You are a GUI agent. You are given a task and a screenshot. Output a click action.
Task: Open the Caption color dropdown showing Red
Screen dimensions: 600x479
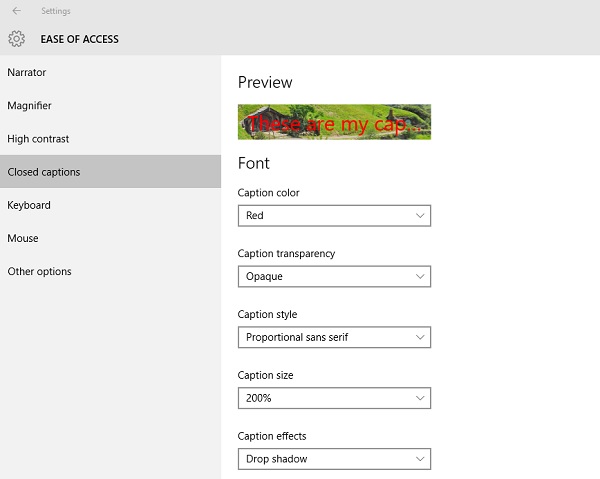coord(334,216)
